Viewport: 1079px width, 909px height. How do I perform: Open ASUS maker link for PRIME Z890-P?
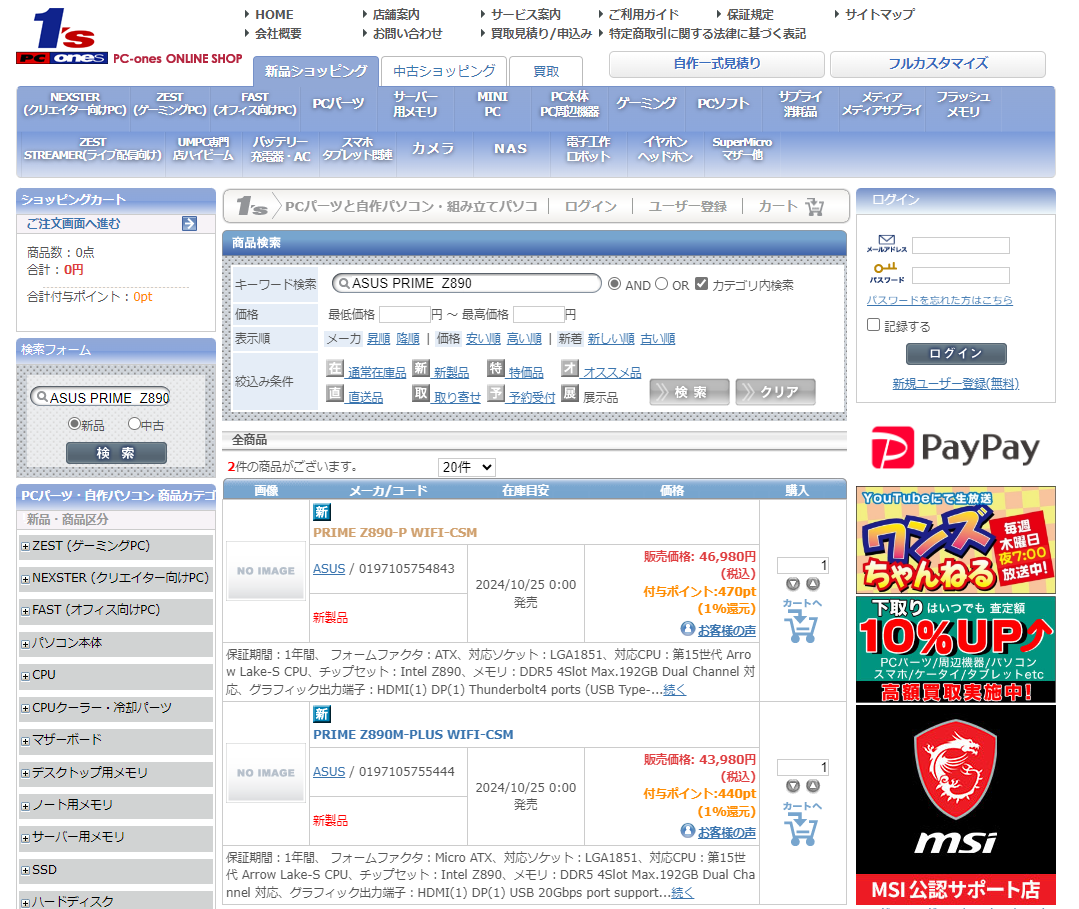[x=329, y=569]
